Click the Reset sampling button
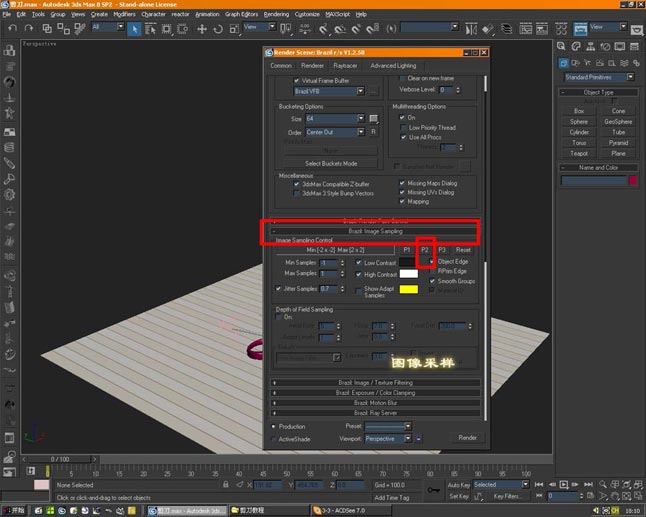Screen dimensions: 646x517 point(463,250)
